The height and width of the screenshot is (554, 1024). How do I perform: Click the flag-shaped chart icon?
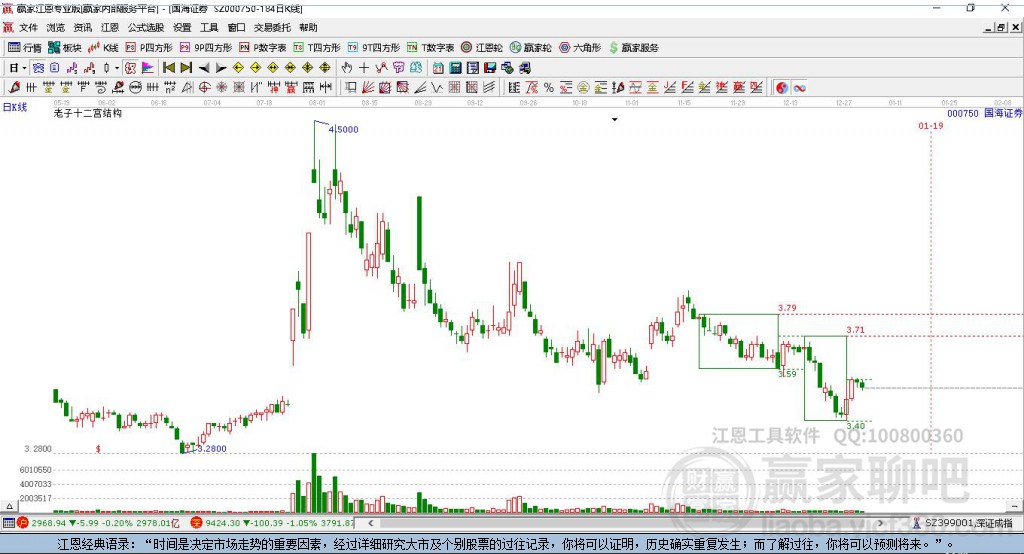(148, 68)
